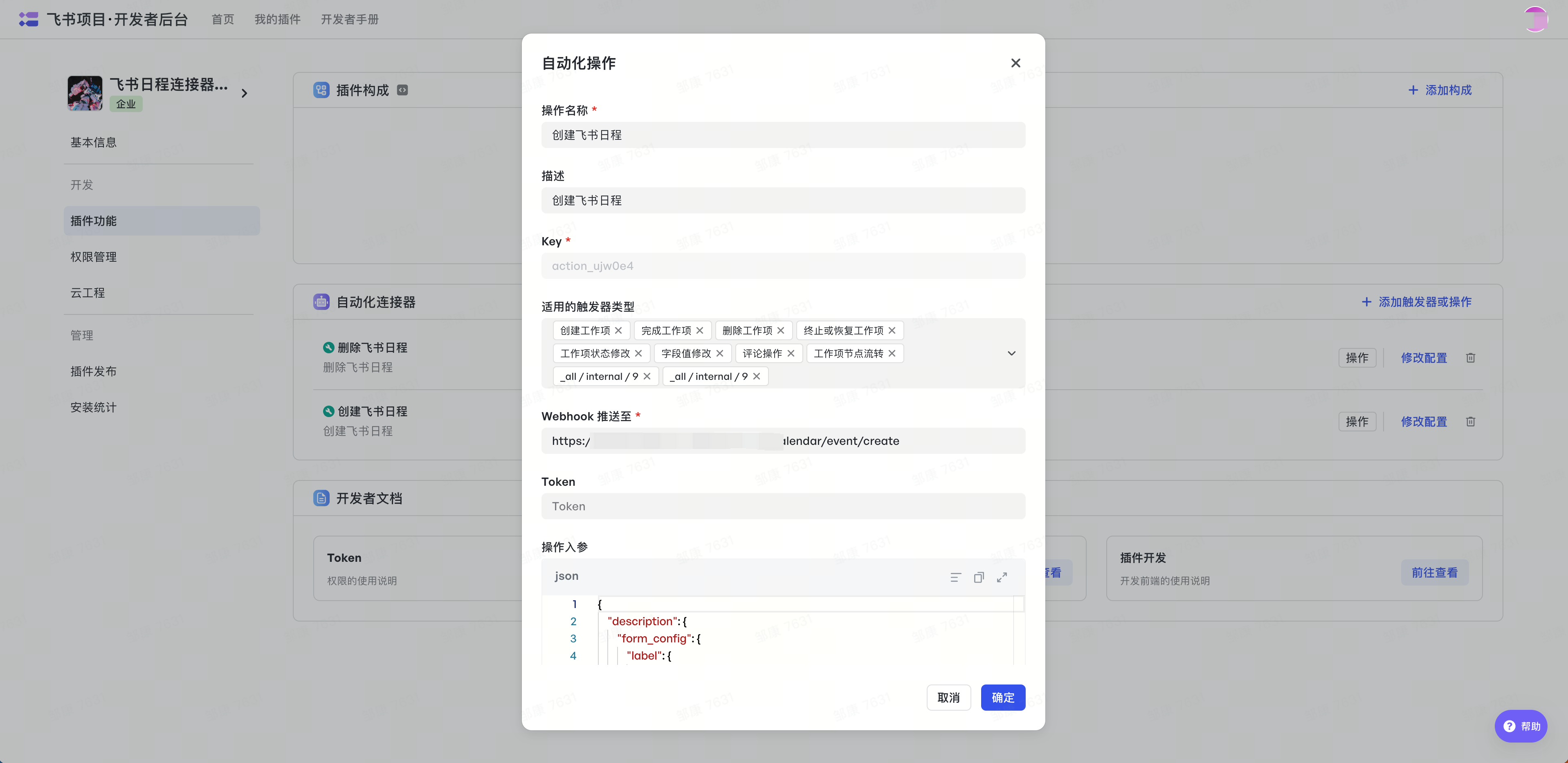Click the plugin thumbnail image in sidebar

[x=85, y=93]
